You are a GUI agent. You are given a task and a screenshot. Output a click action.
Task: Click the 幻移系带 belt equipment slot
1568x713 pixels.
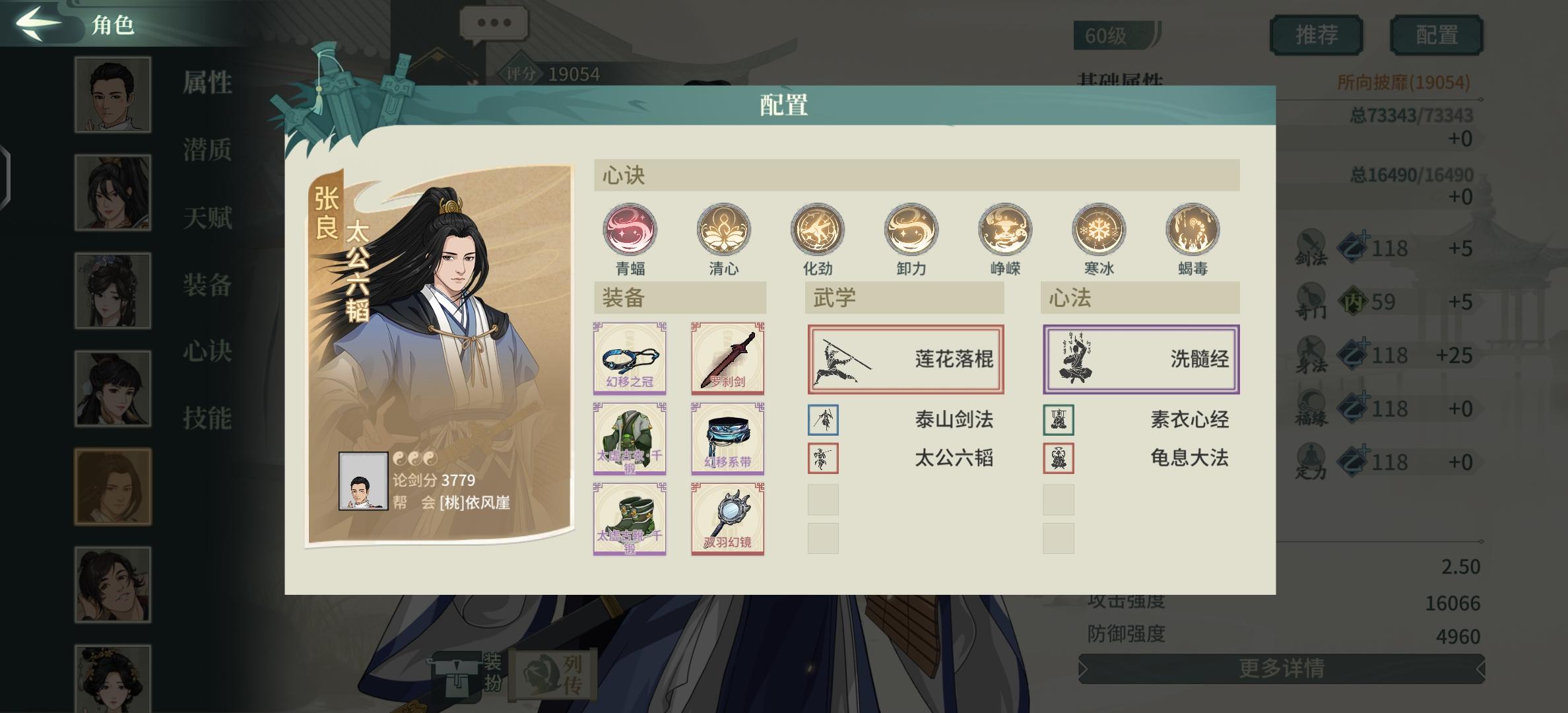click(x=727, y=439)
